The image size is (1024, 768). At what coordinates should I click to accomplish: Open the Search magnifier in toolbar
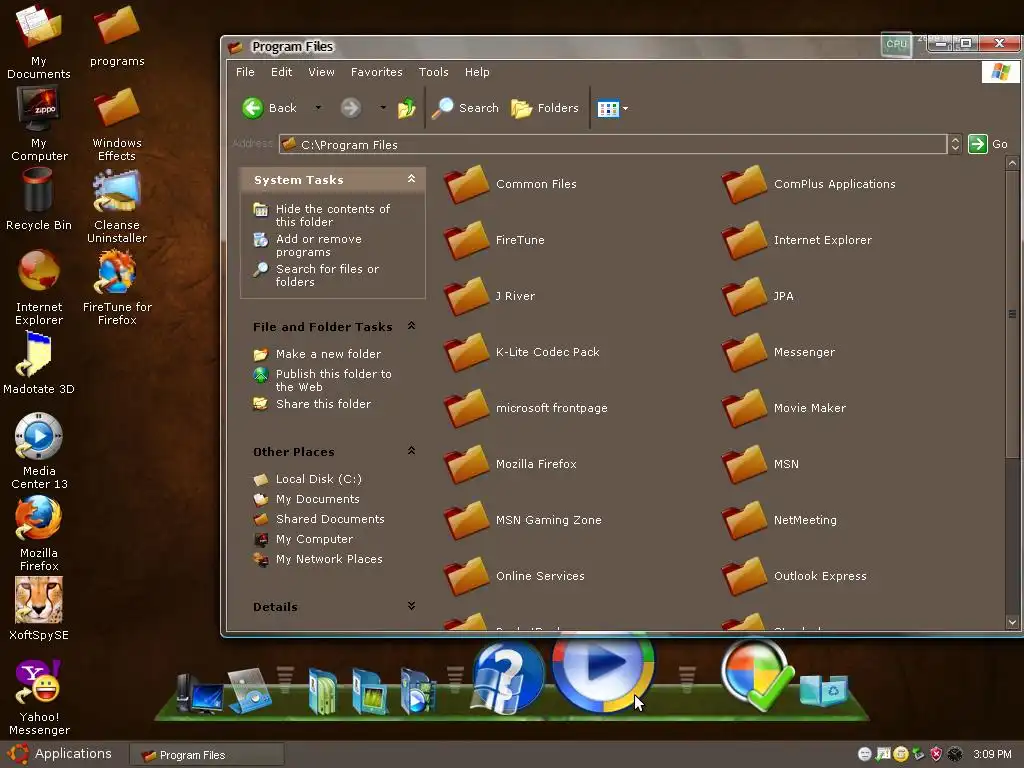click(x=443, y=108)
